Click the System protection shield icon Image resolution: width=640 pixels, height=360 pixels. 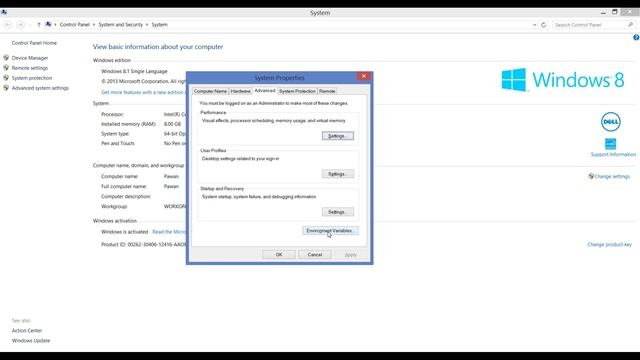(x=6, y=78)
